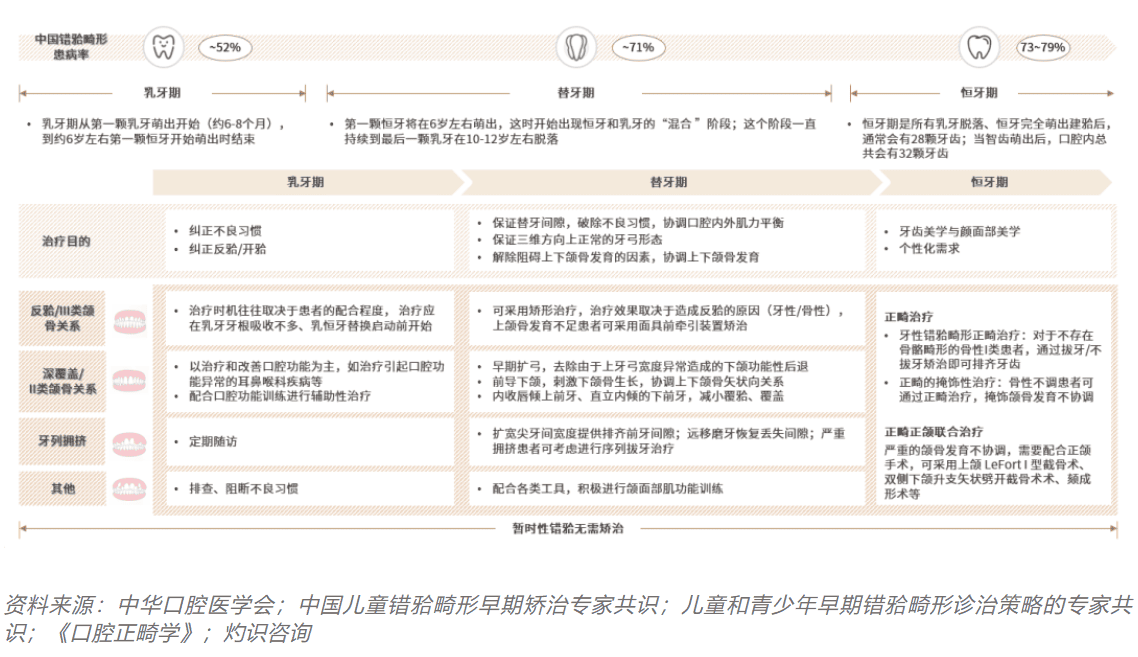
Task: Select the 反𬌗/III类颌骨关系 row label
Action: coord(63,319)
